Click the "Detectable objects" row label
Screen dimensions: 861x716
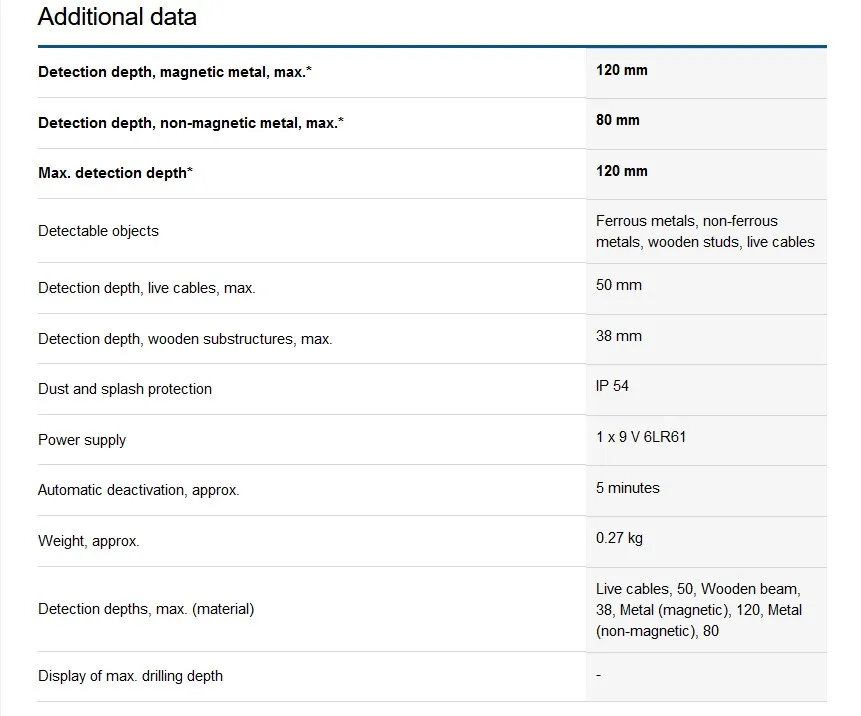pos(98,231)
